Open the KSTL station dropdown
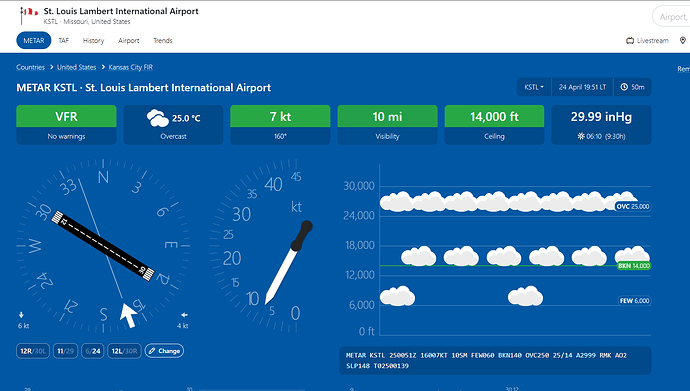The width and height of the screenshot is (690, 391). (534, 87)
